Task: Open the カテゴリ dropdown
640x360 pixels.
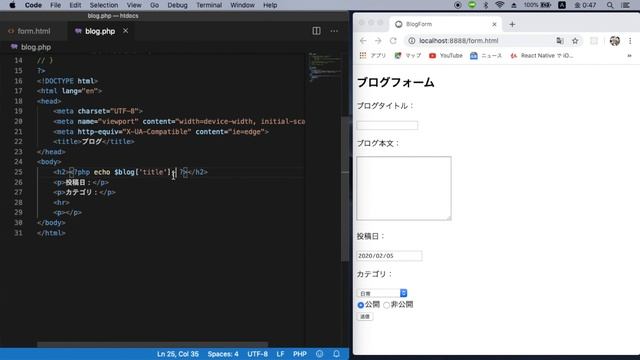Action: click(x=382, y=293)
